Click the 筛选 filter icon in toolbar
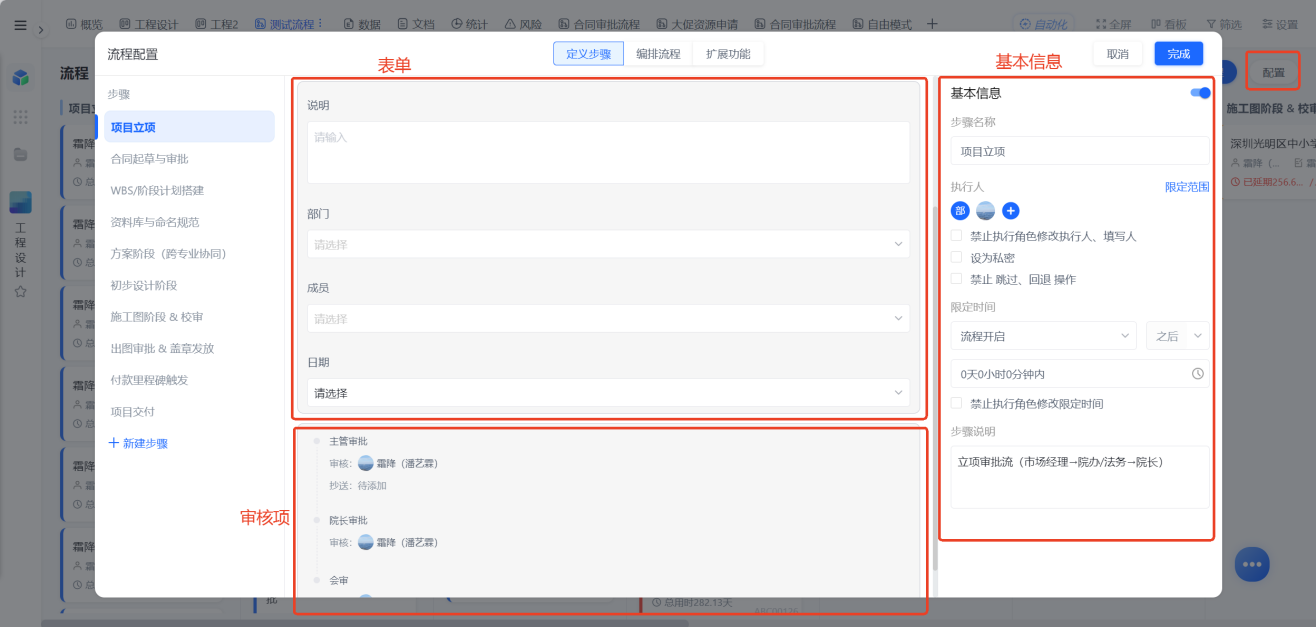The height and width of the screenshot is (627, 1316). 1212,24
